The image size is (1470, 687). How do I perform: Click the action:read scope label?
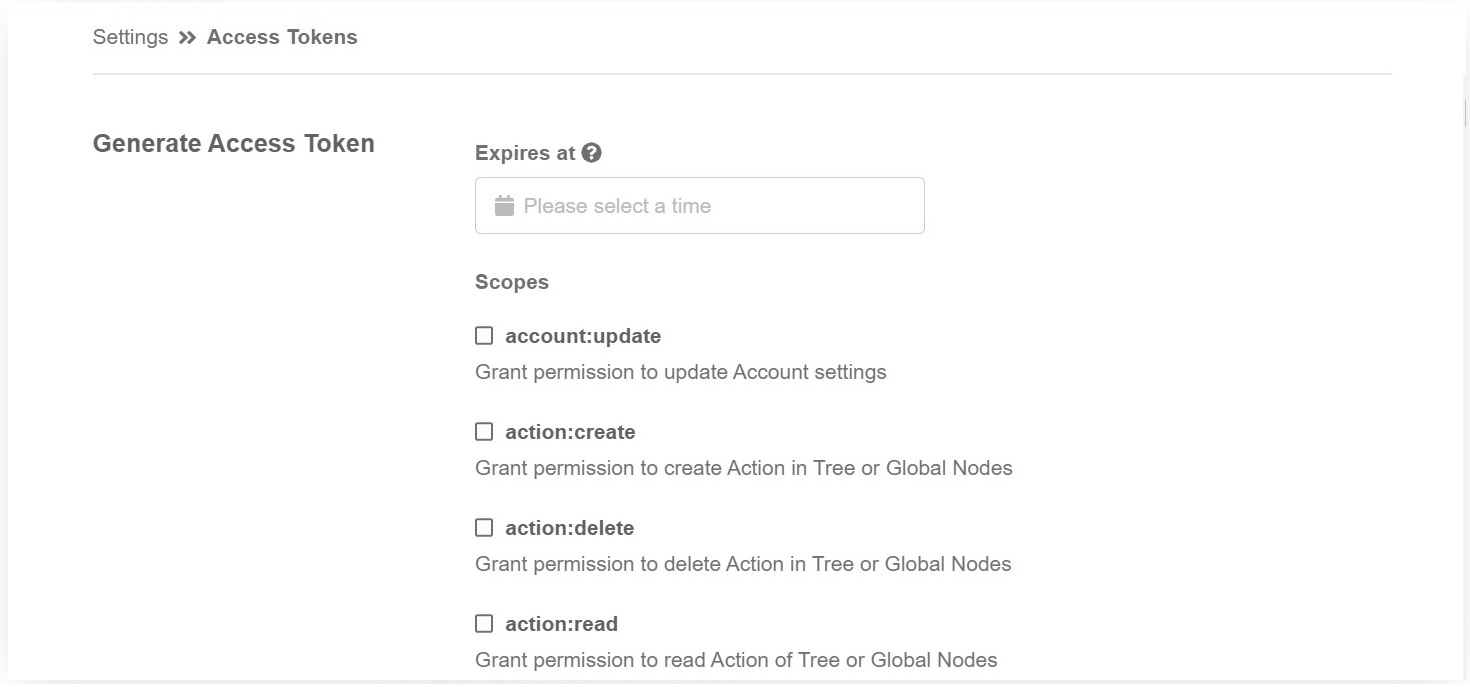[x=561, y=624]
